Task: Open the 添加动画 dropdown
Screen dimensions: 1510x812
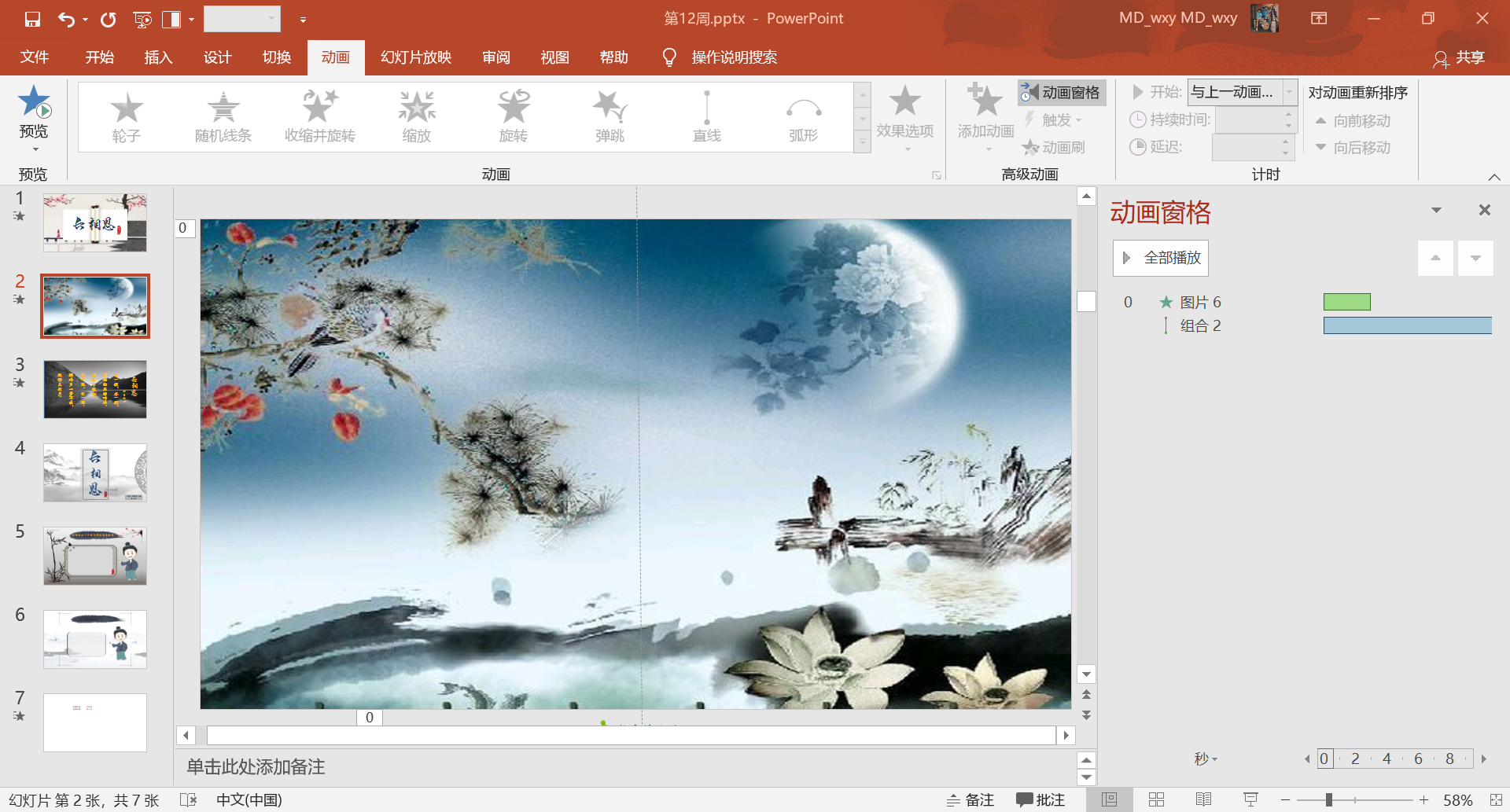Action: (985, 118)
